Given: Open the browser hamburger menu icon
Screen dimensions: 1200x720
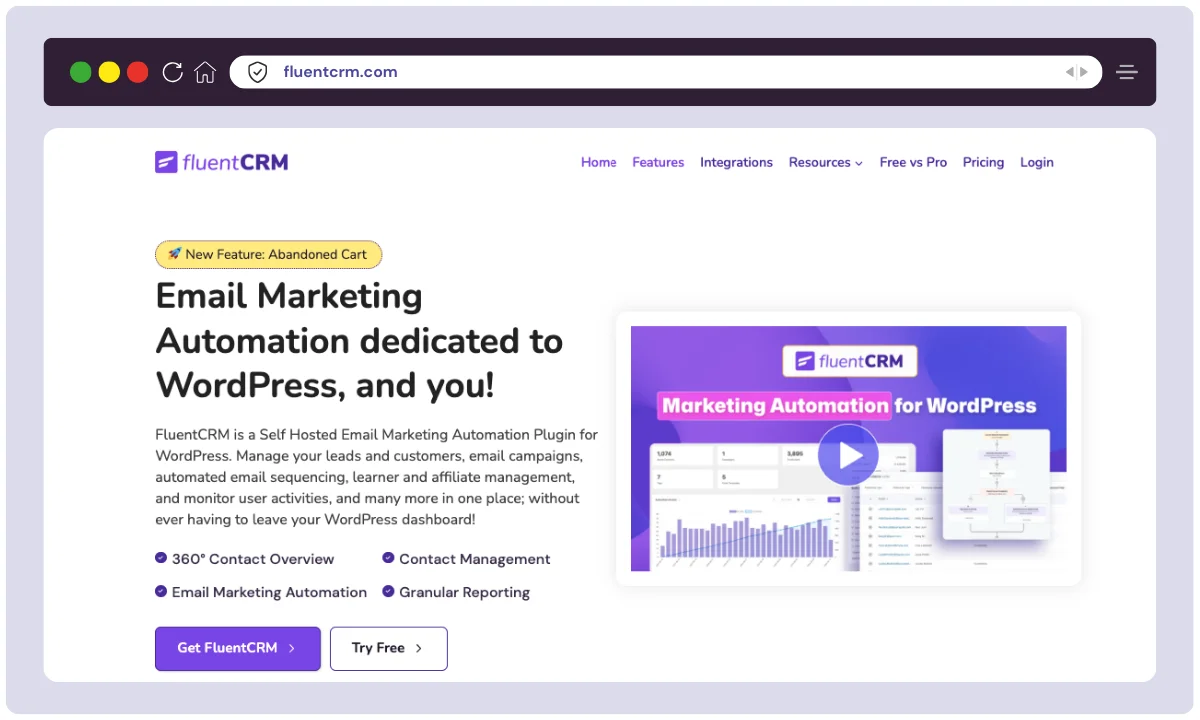Looking at the screenshot, I should pos(1127,72).
